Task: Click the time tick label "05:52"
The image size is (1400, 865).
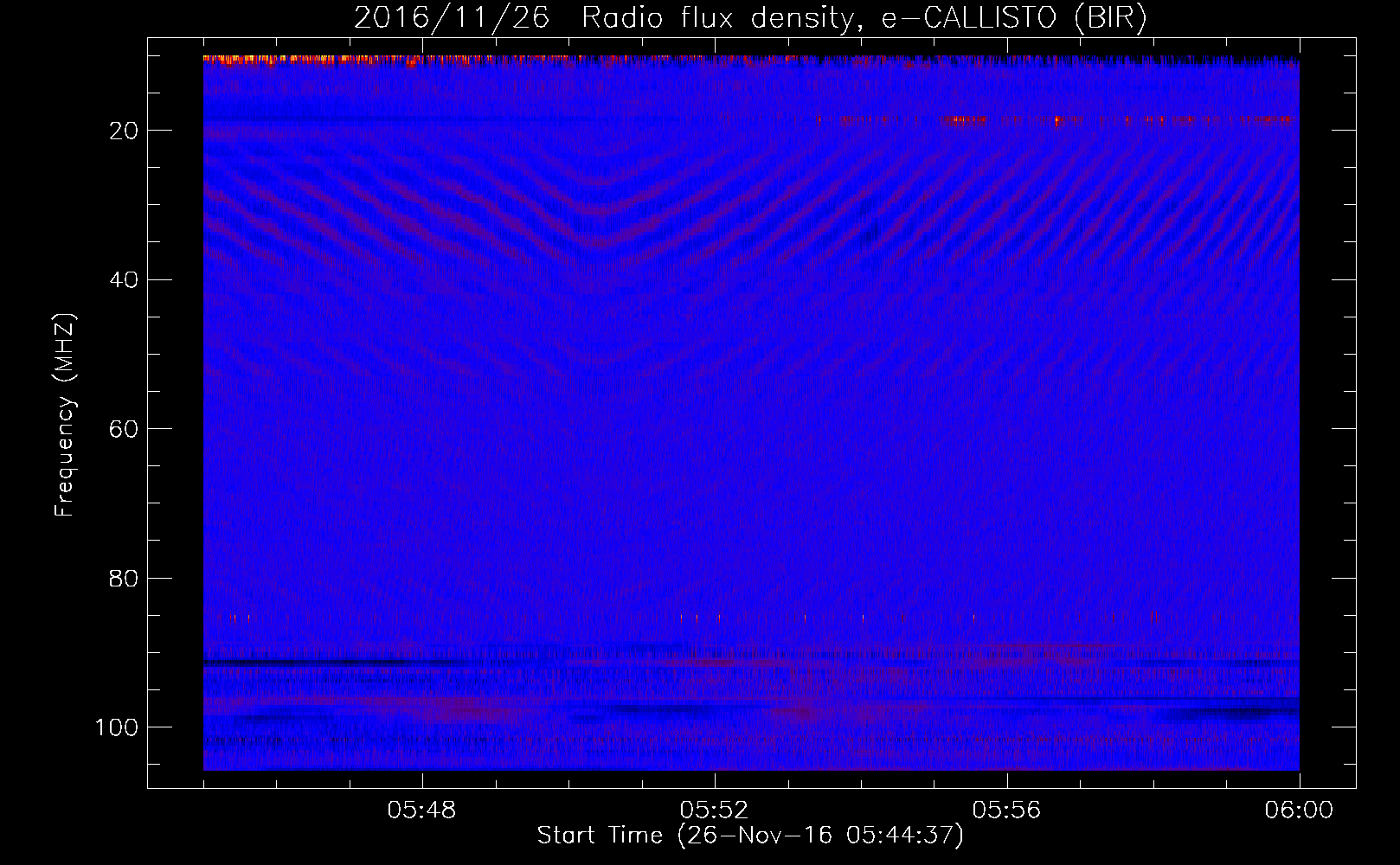Action: (715, 811)
